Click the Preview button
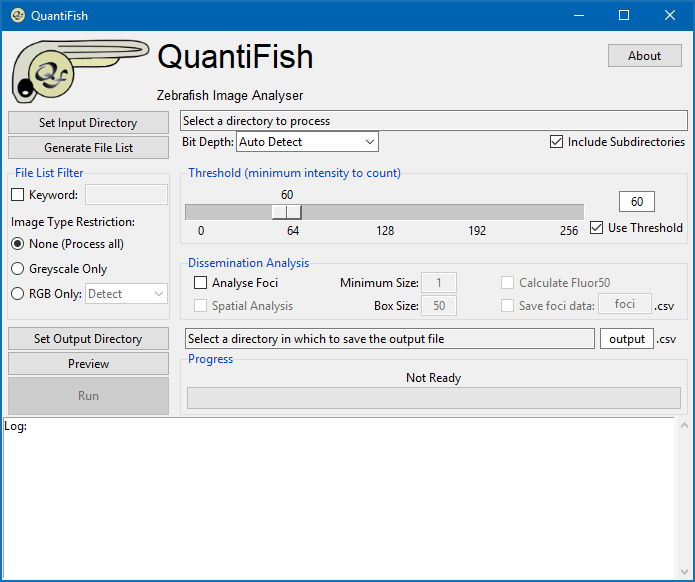The height and width of the screenshot is (582, 695). 88,363
